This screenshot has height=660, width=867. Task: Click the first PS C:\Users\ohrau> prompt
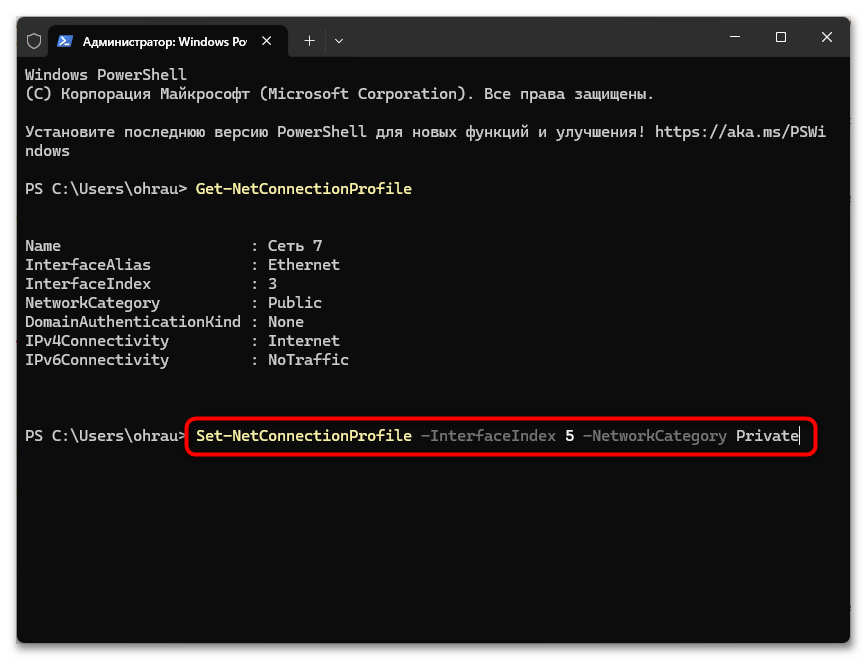point(106,189)
